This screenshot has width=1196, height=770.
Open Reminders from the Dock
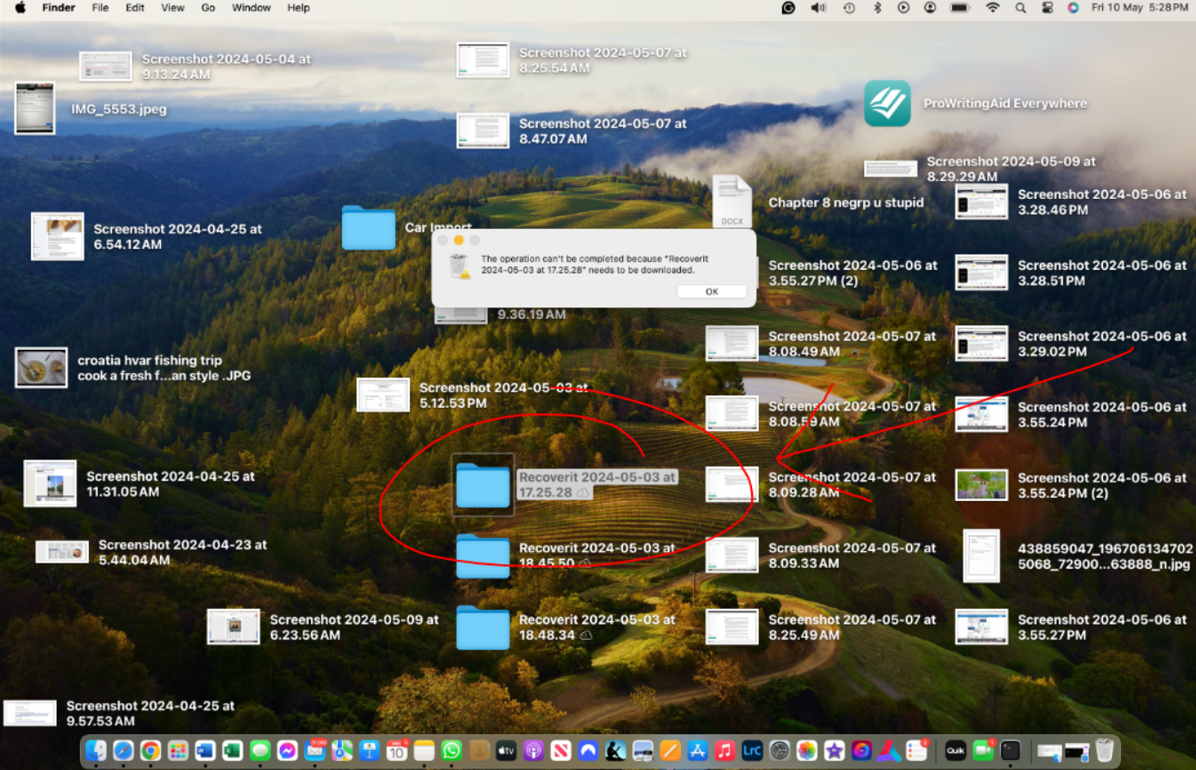pyautogui.click(x=917, y=751)
